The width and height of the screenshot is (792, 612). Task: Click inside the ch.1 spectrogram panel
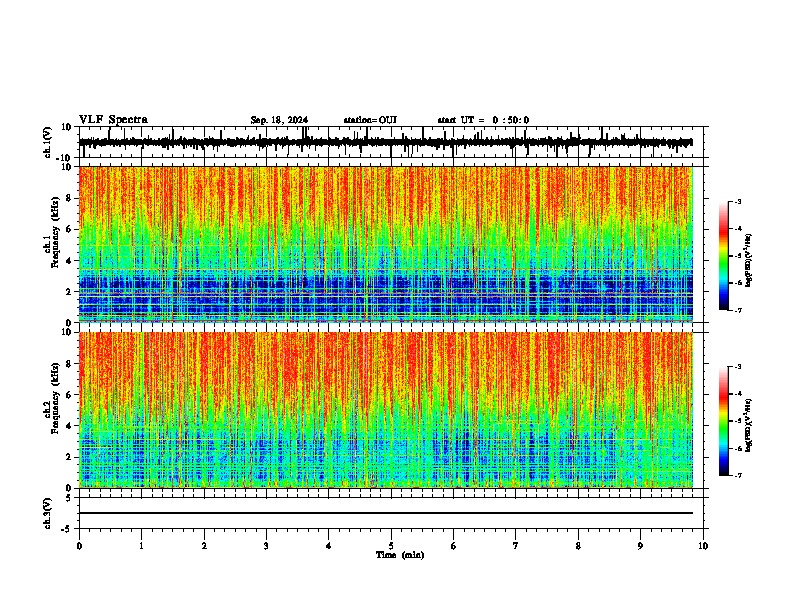coord(385,244)
